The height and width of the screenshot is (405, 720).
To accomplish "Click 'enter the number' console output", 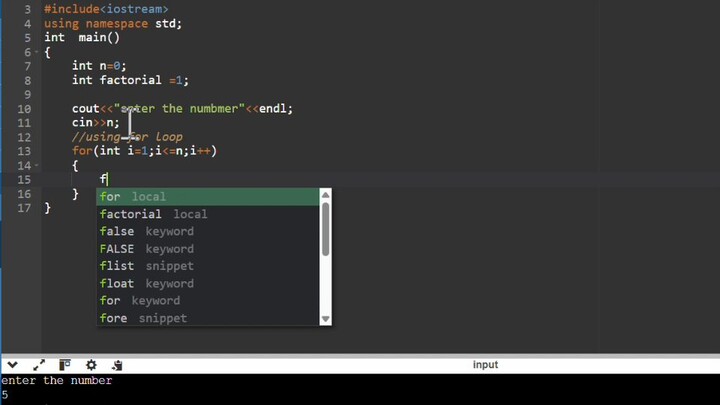I will pos(56,380).
